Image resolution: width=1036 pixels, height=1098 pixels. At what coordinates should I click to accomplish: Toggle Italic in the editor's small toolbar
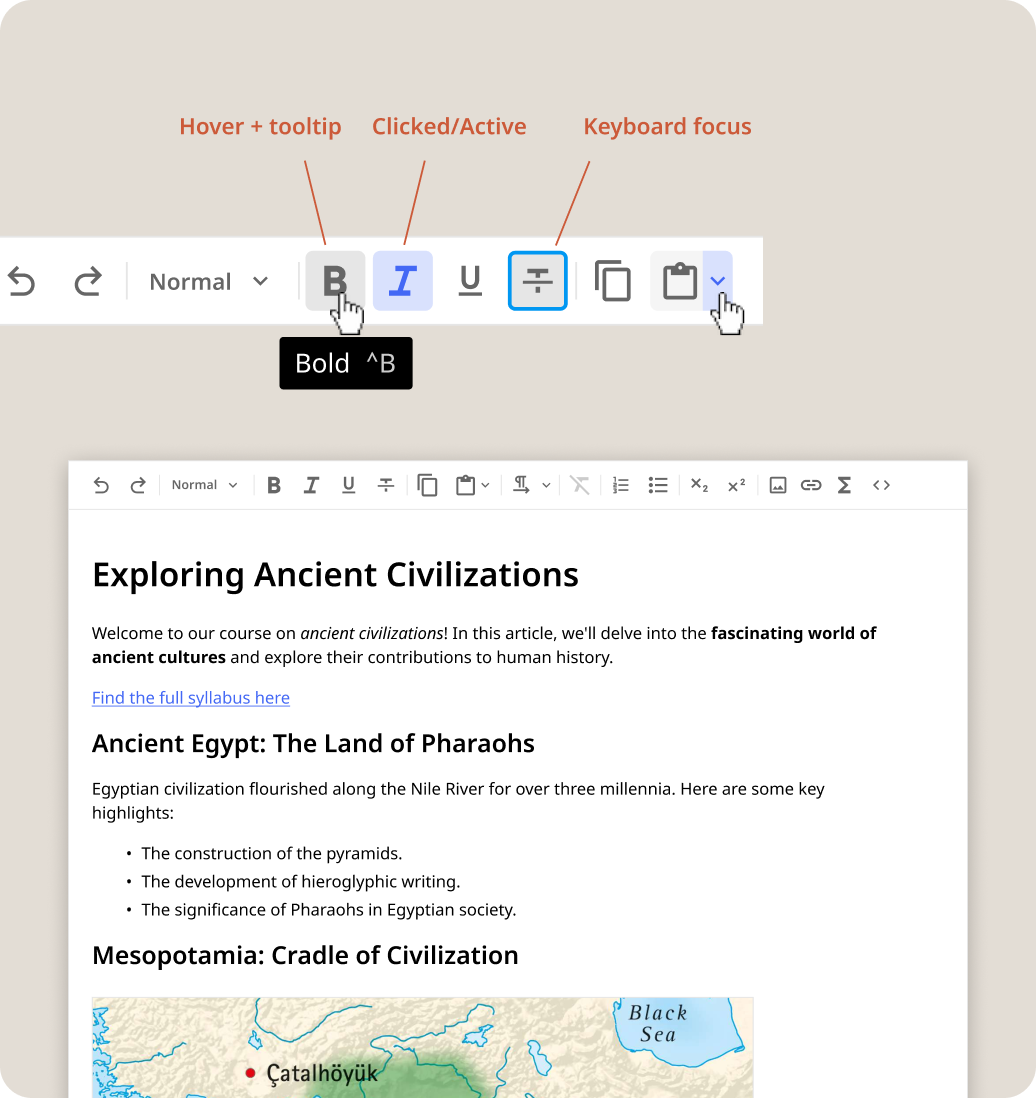[311, 485]
